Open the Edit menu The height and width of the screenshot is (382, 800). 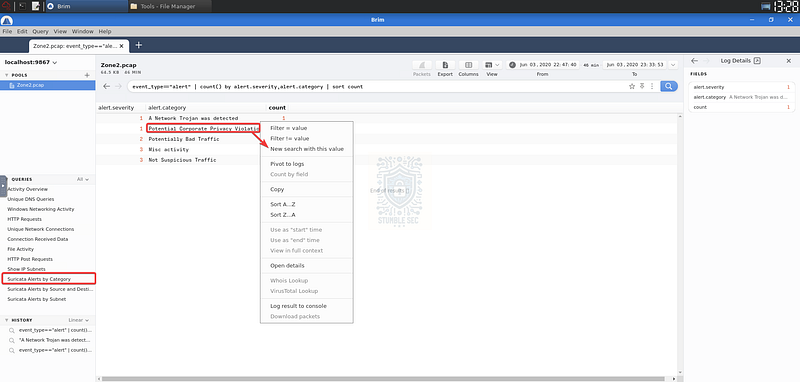pos(22,31)
